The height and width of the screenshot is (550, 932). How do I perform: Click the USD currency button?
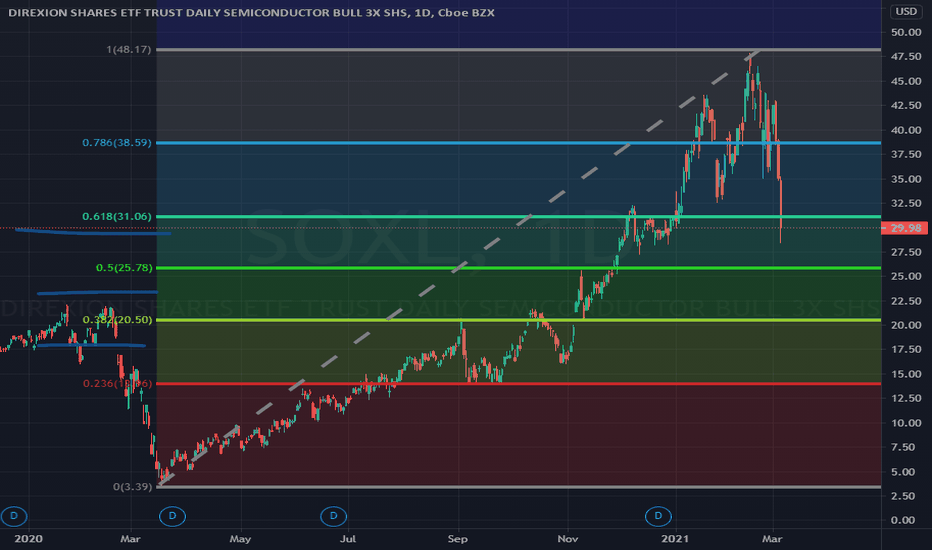(906, 11)
